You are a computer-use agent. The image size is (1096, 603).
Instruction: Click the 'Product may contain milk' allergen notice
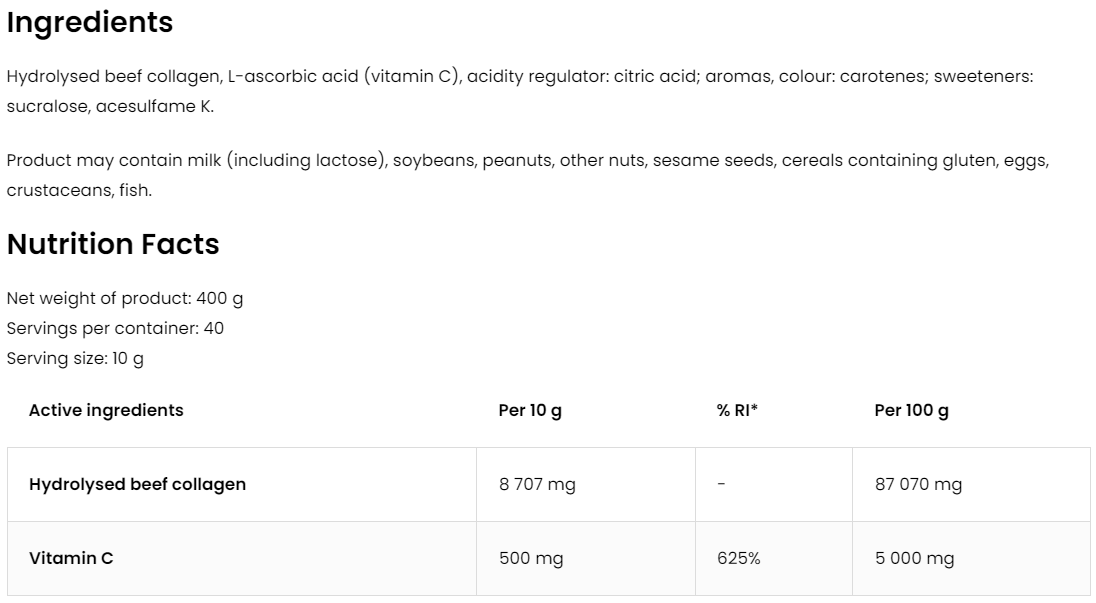coord(527,160)
